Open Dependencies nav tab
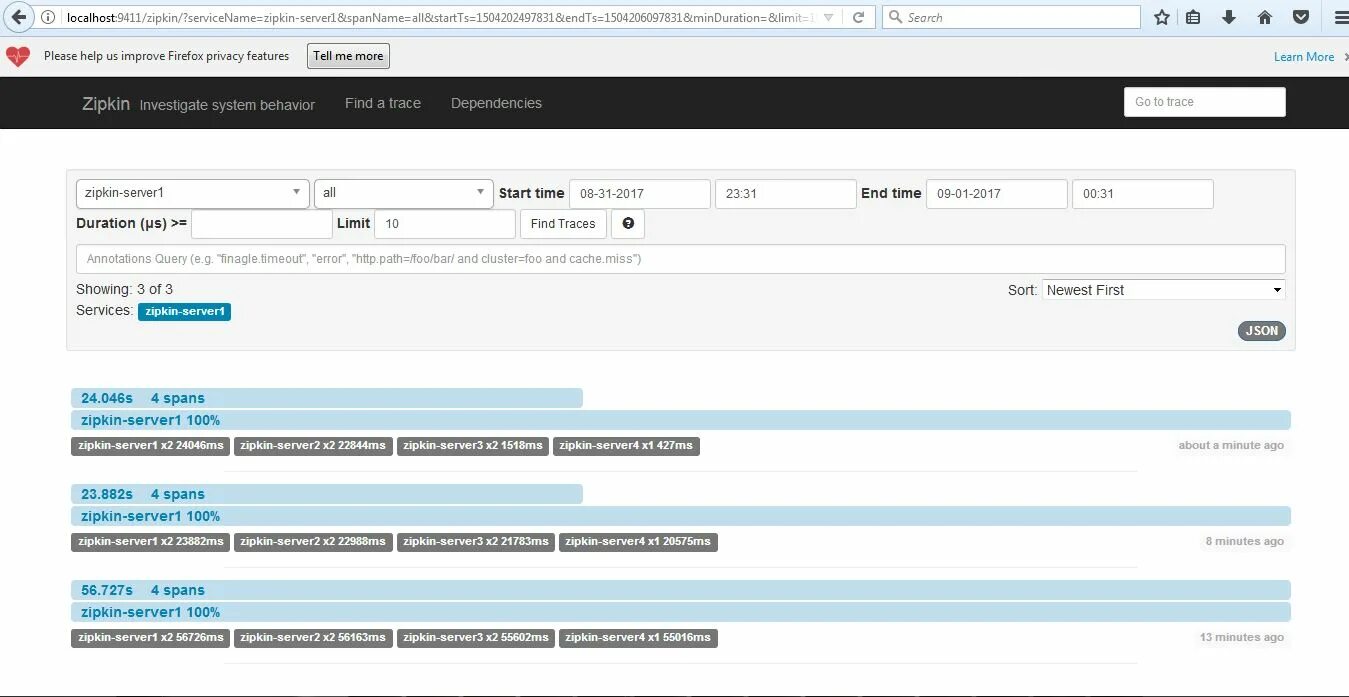 [496, 103]
